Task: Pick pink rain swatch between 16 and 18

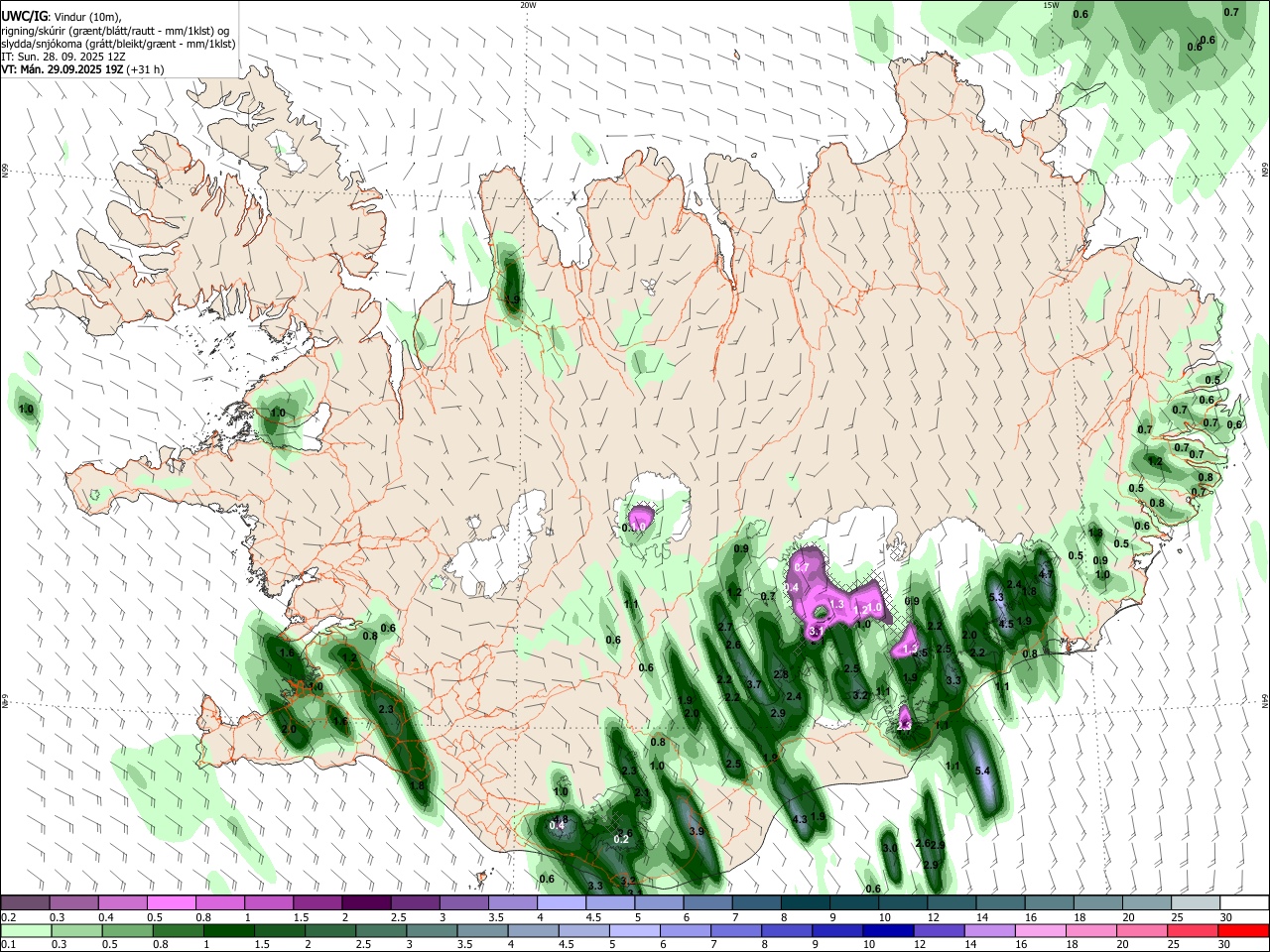Action: click(1042, 930)
